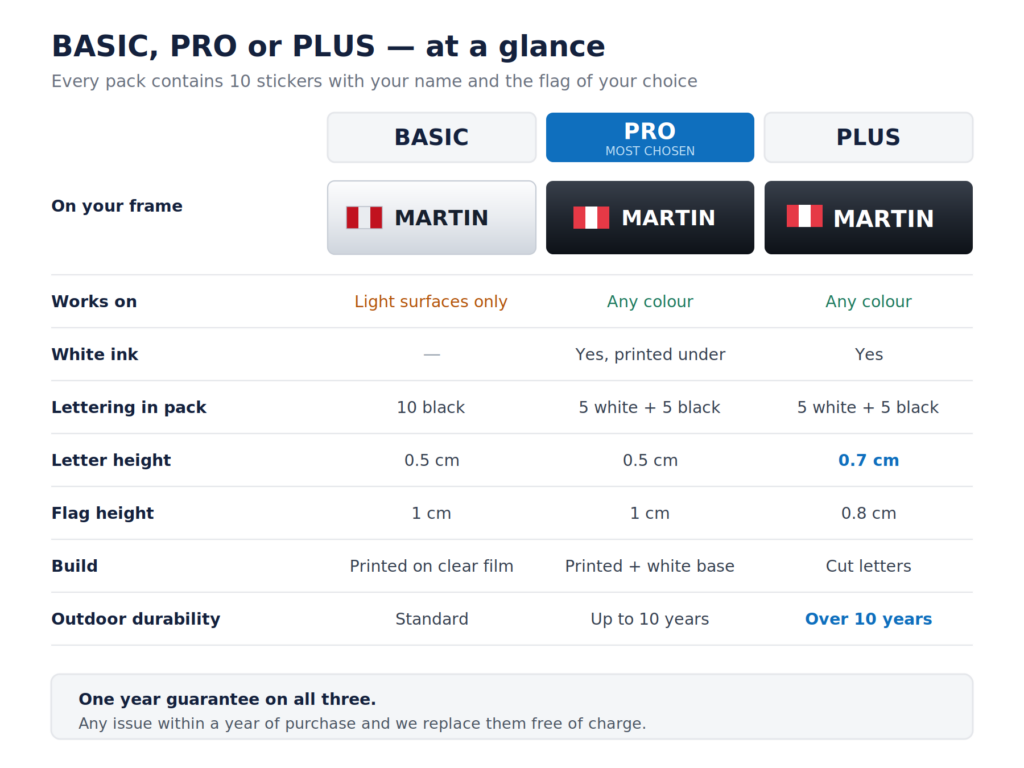This screenshot has height=768, width=1024.
Task: Select the BASIC plan header
Action: coord(432,137)
